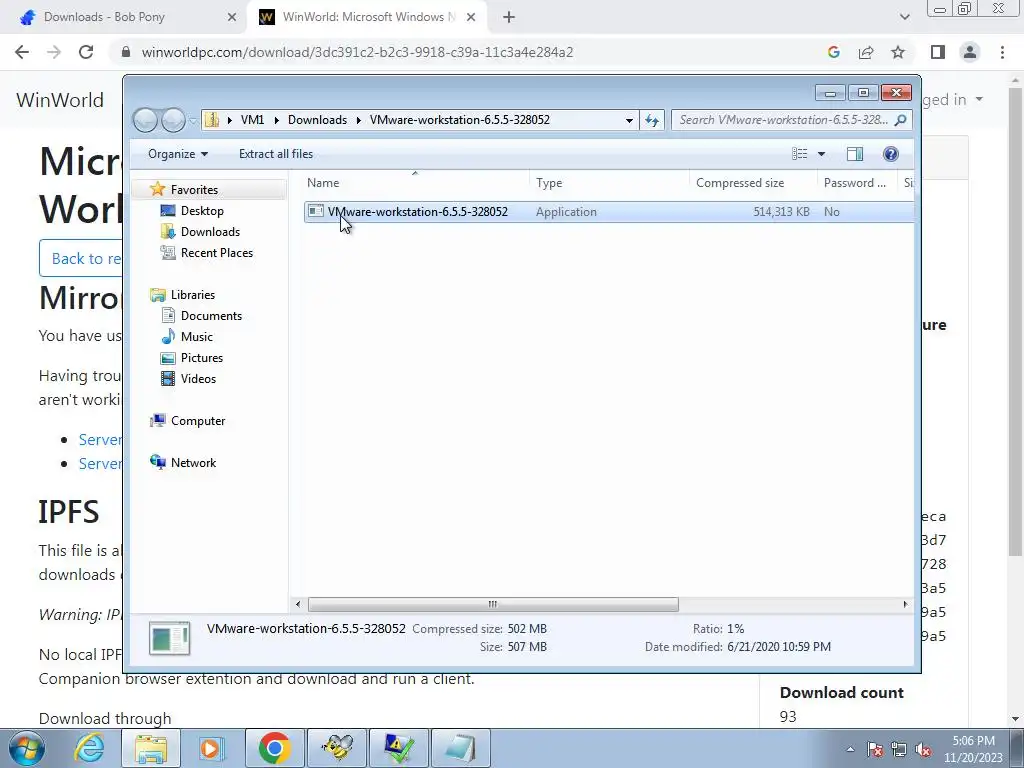Image resolution: width=1024 pixels, height=768 pixels.
Task: Expand arrow after Downloads breadcrumb
Action: point(359,120)
